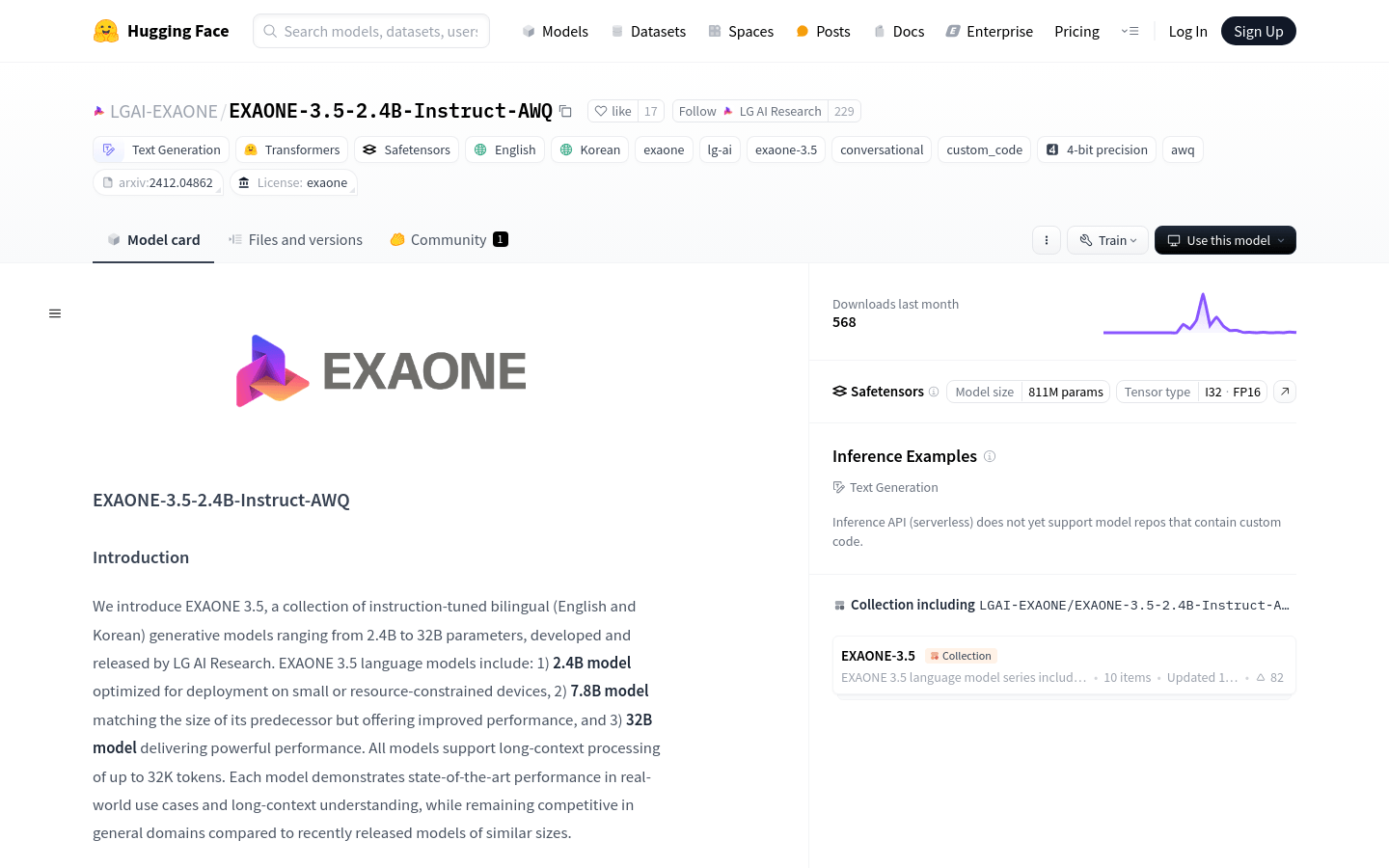This screenshot has height=868, width=1389.
Task: Open the LGAI-EXAONE organization link
Action: pos(164,112)
